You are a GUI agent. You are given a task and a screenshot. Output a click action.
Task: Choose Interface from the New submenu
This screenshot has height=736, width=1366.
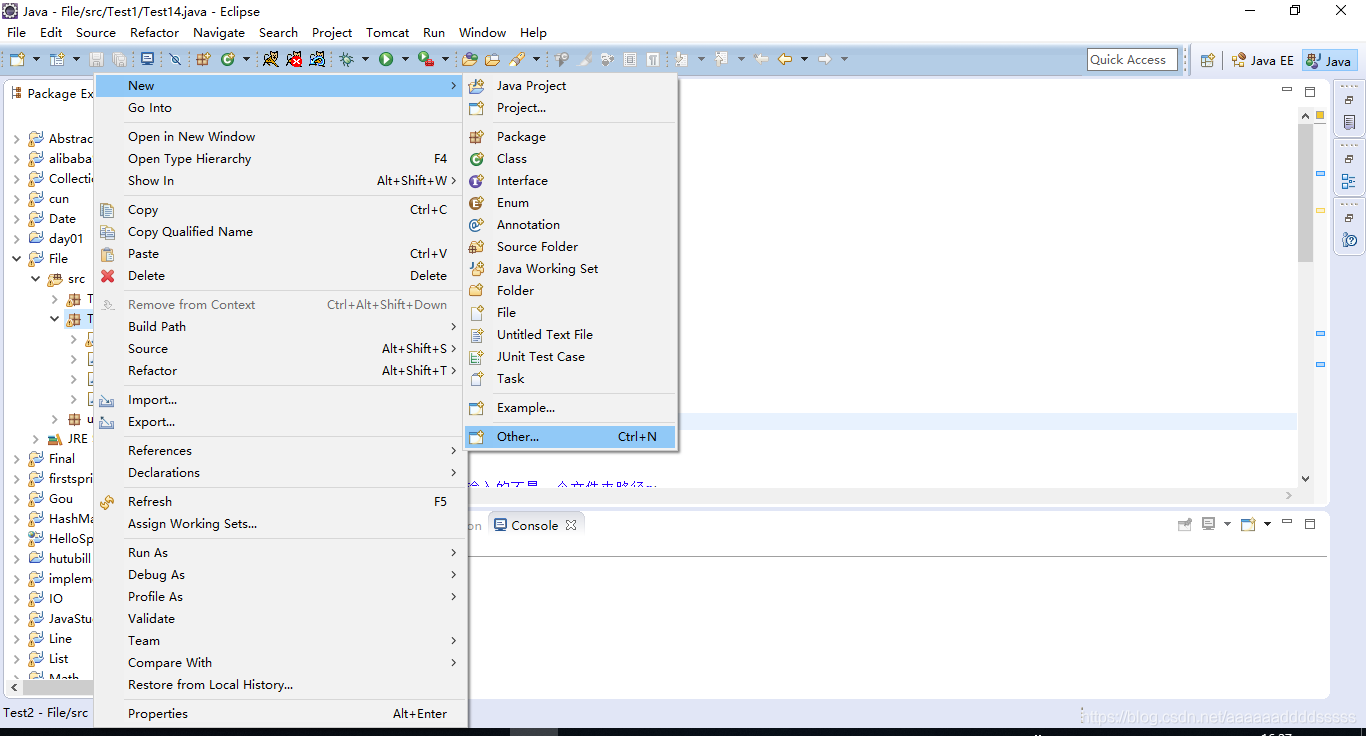570,181
